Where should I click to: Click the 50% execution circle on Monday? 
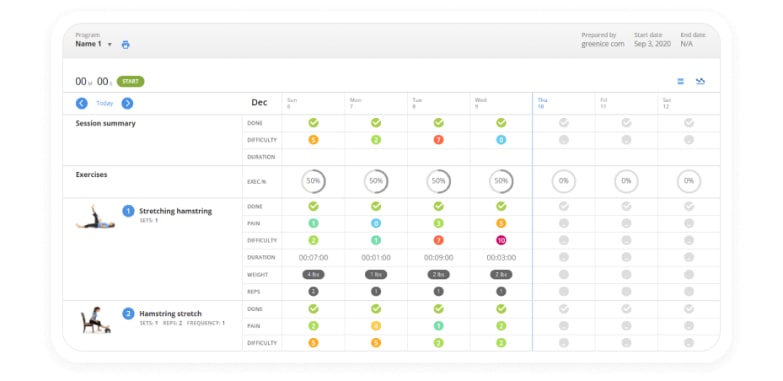[x=376, y=181]
